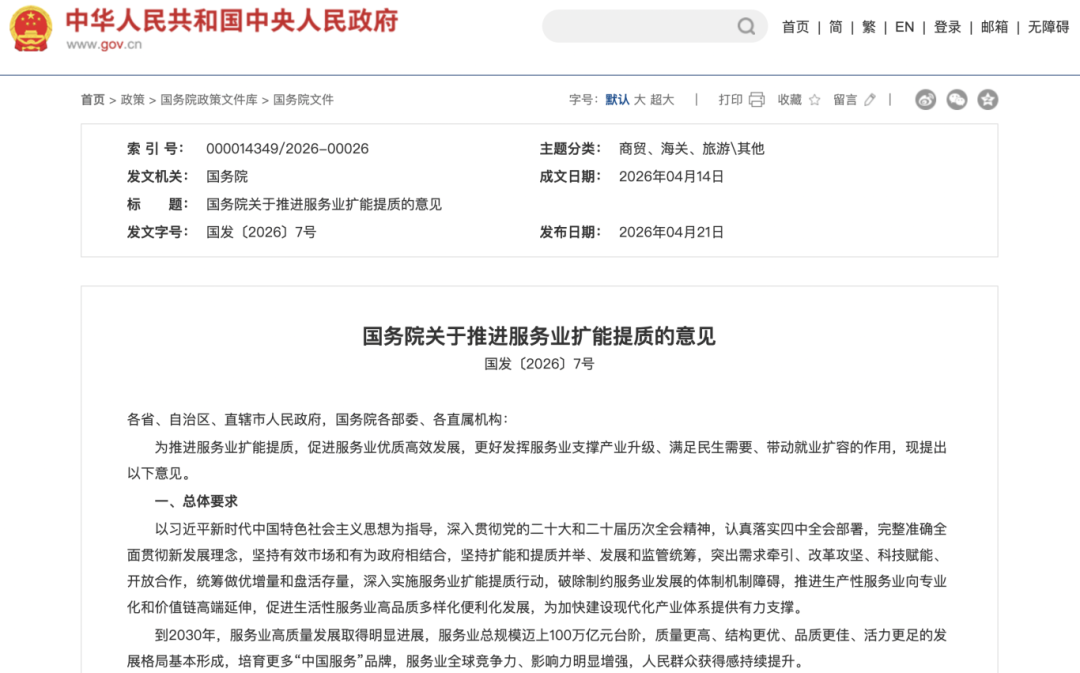
Task: Select default (默认) font size
Action: coord(617,100)
